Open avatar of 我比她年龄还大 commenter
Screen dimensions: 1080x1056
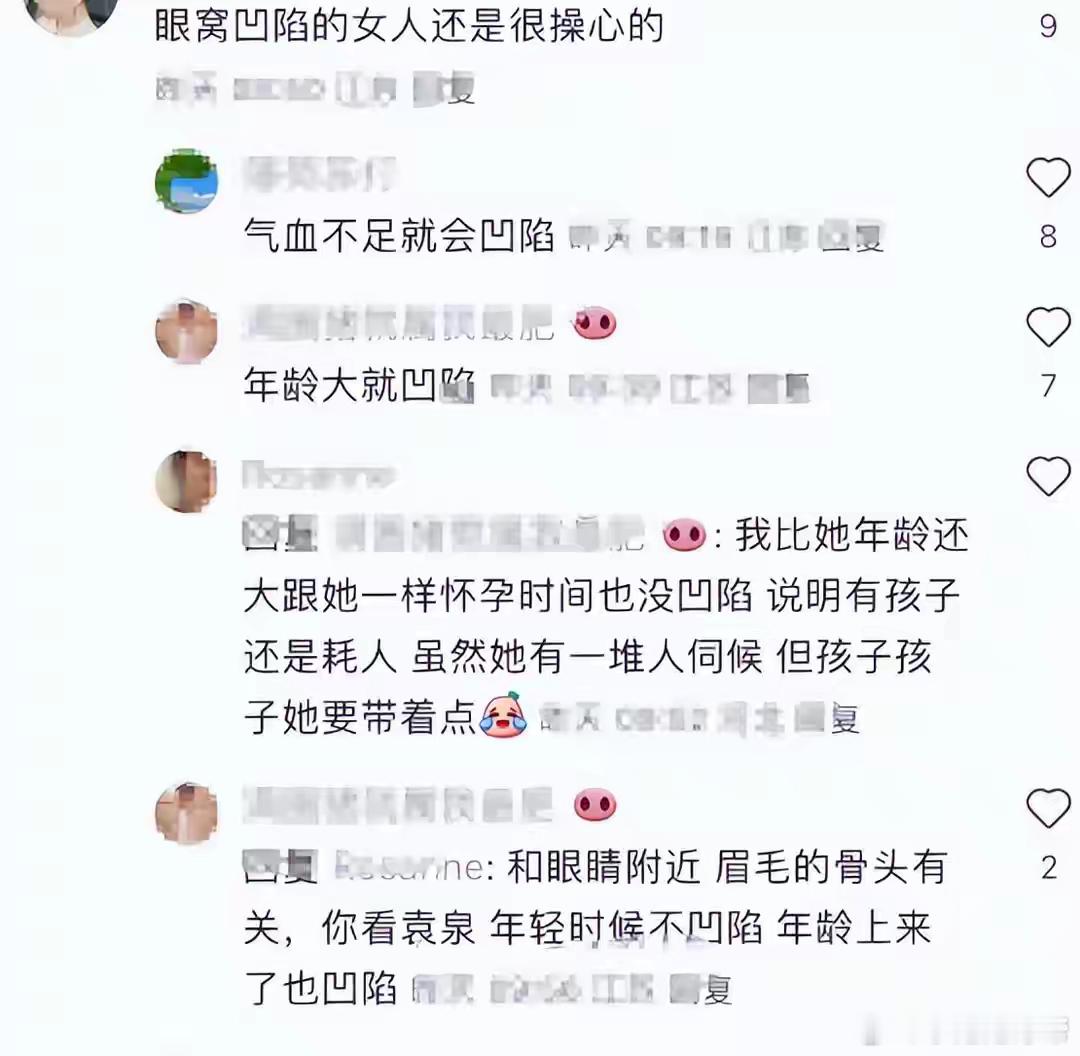pos(187,481)
